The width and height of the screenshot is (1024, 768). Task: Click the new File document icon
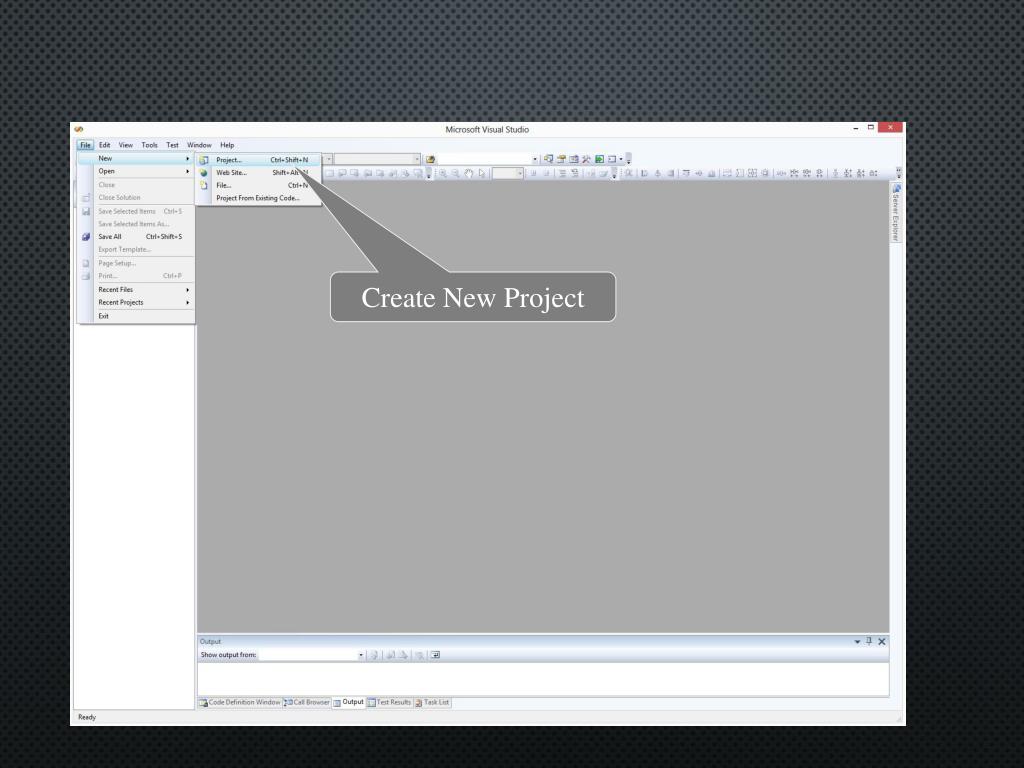pos(204,185)
